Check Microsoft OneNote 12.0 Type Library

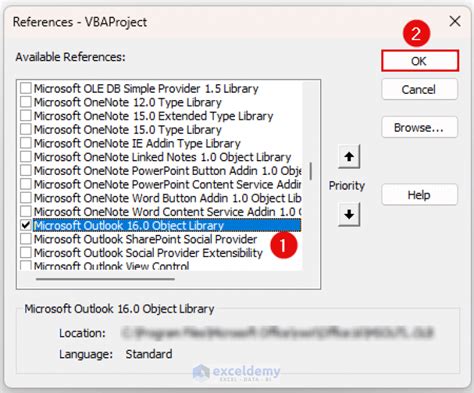coord(26,102)
